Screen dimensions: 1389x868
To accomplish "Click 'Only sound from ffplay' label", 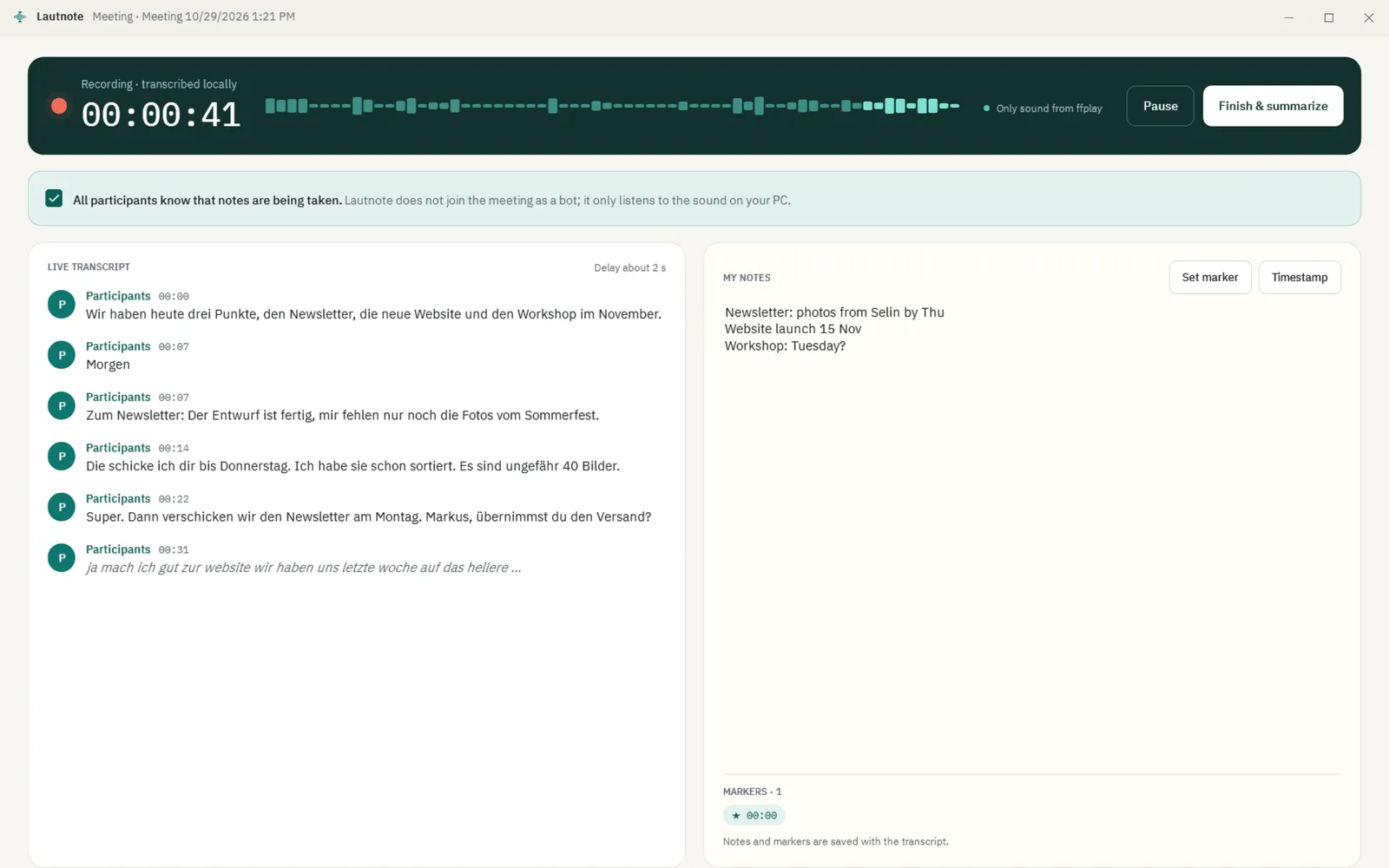I will (1049, 108).
